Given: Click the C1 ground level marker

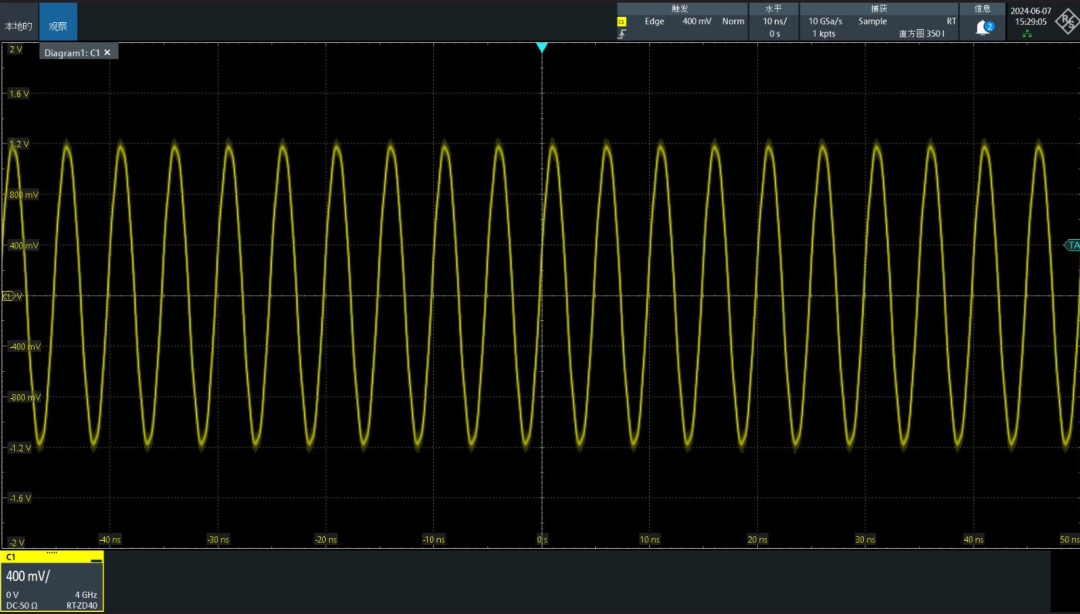Looking at the screenshot, I should (x=8, y=296).
